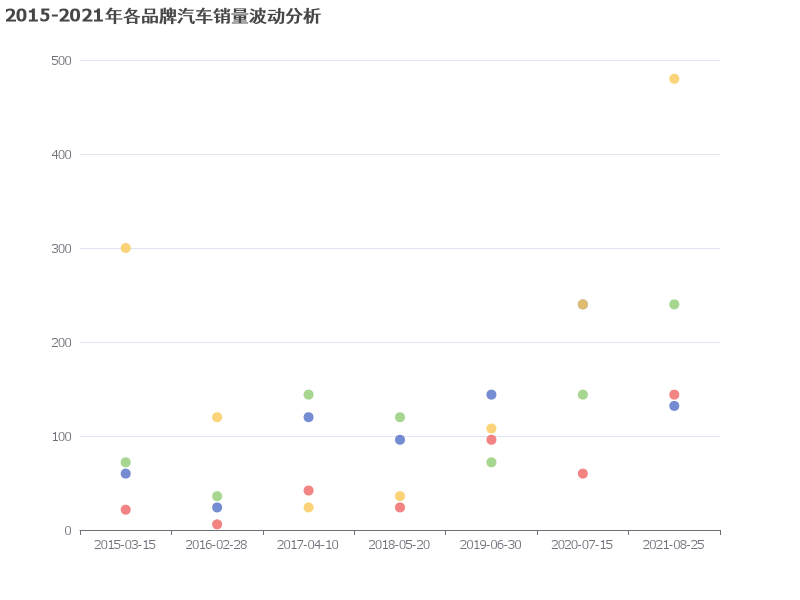Click the y-axis label 0
The width and height of the screenshot is (800, 600).
pyautogui.click(x=68, y=531)
